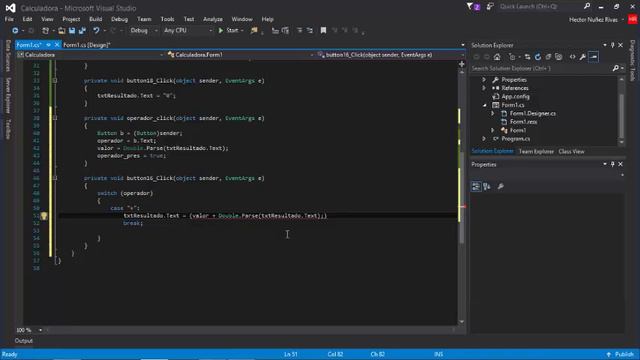Switch to the Class View tab
Screen dimensions: 640x360
point(571,151)
